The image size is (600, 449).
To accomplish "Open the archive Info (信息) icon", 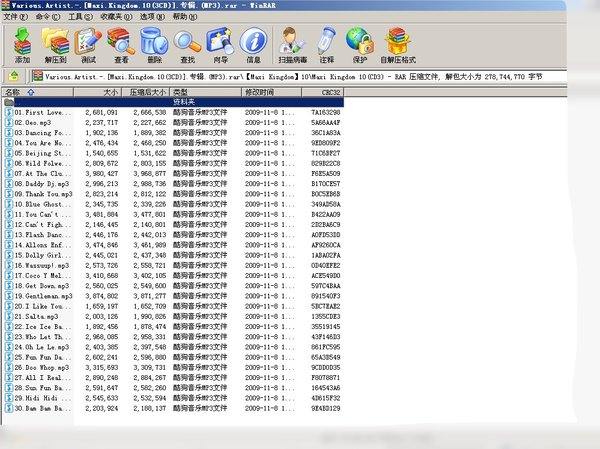I will pos(253,45).
